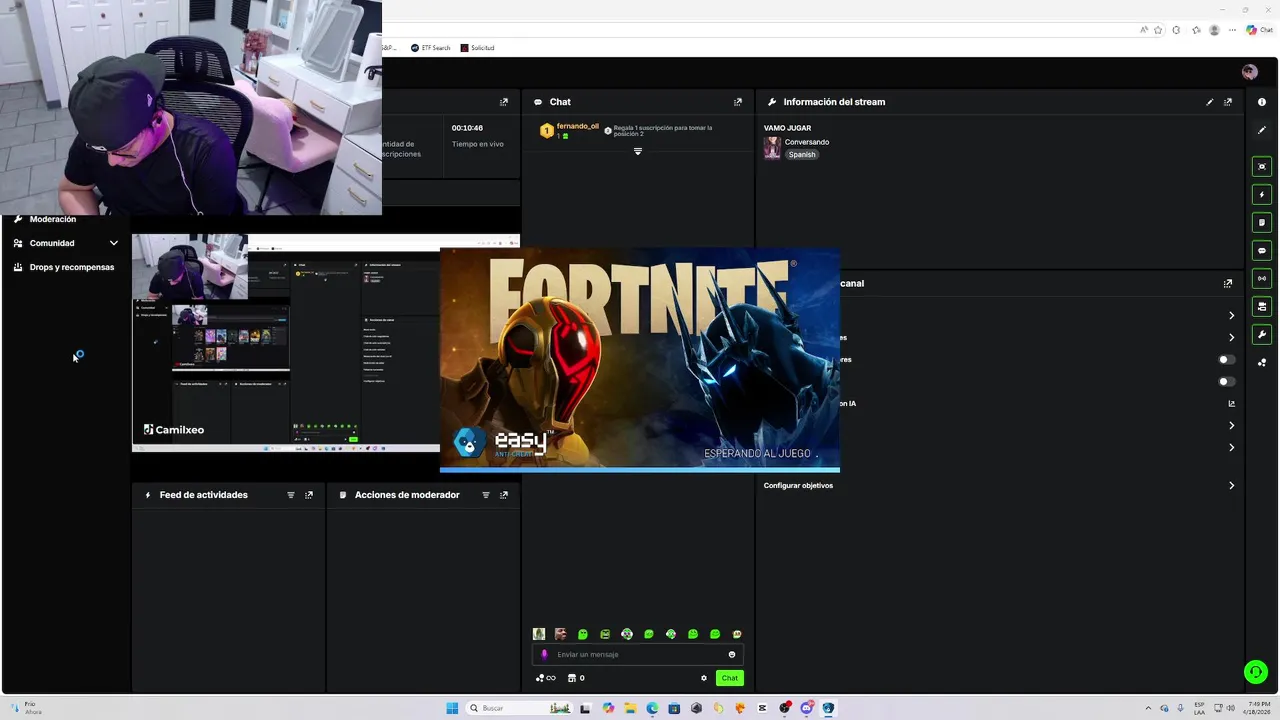Open filter options in Feed de actividades

point(291,495)
